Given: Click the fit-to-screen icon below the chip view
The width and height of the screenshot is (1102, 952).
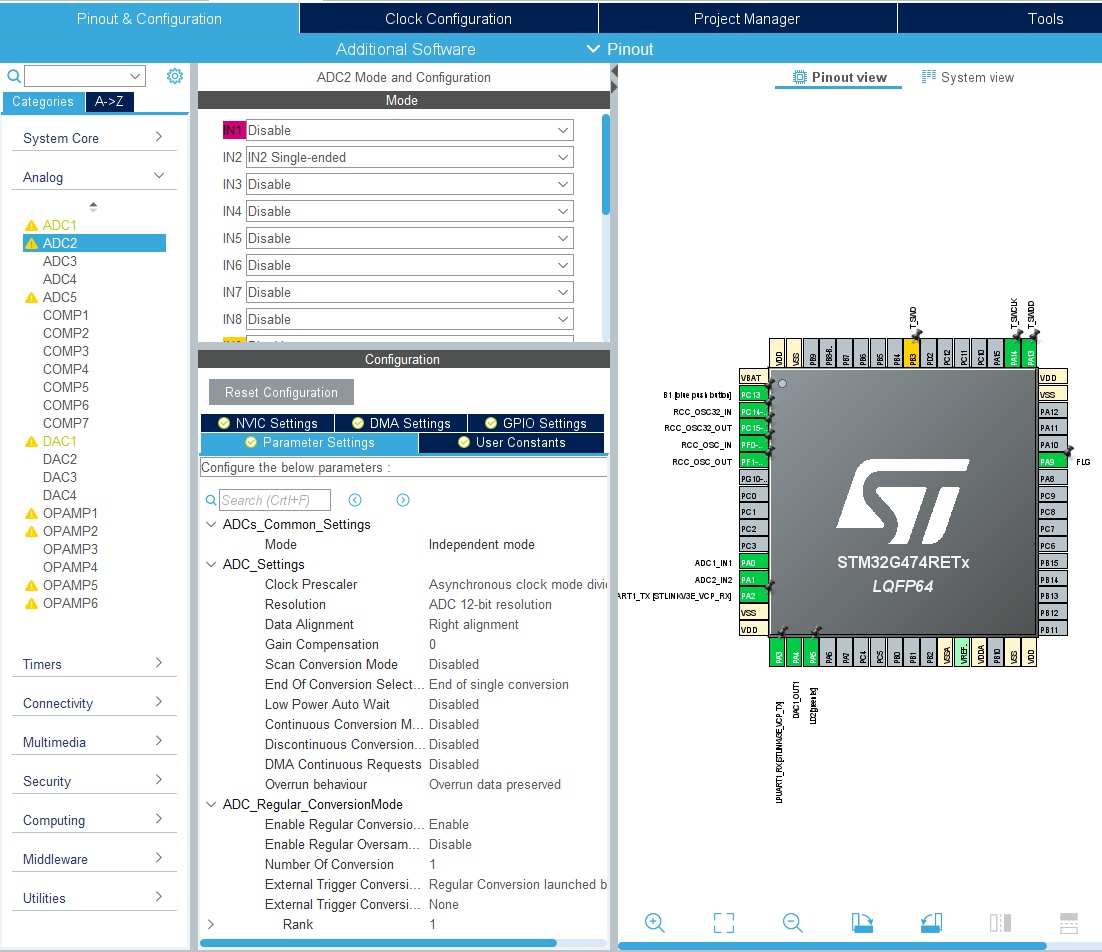Looking at the screenshot, I should click(723, 922).
